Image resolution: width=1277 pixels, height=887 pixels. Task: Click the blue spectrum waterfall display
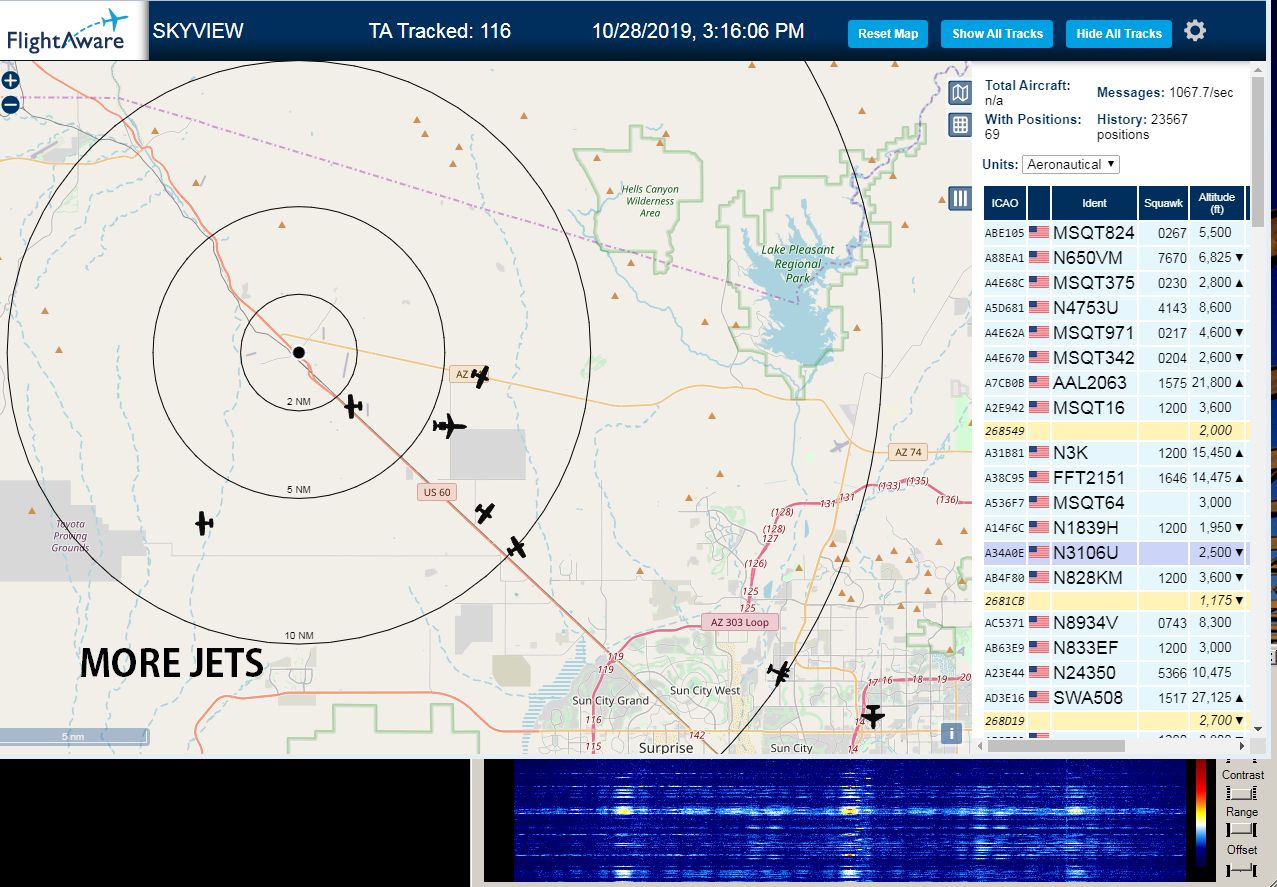click(x=849, y=820)
